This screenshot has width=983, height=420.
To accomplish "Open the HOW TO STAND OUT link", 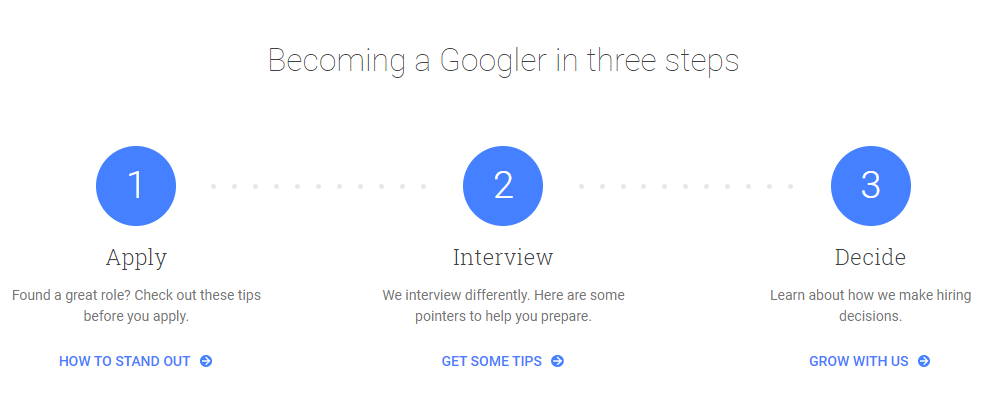I will tap(135, 361).
